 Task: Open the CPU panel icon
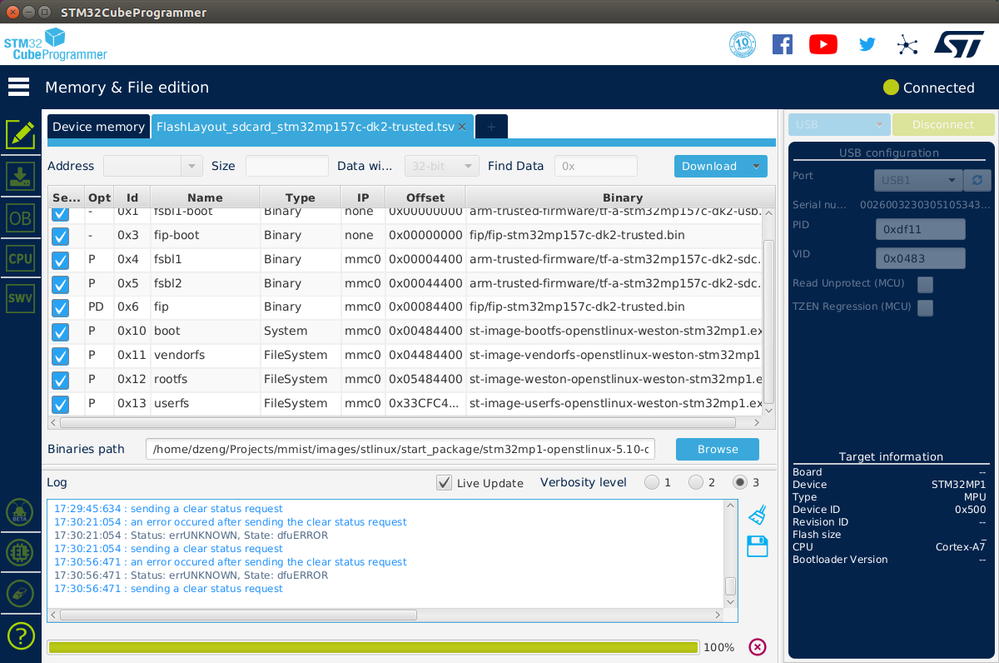(20, 259)
